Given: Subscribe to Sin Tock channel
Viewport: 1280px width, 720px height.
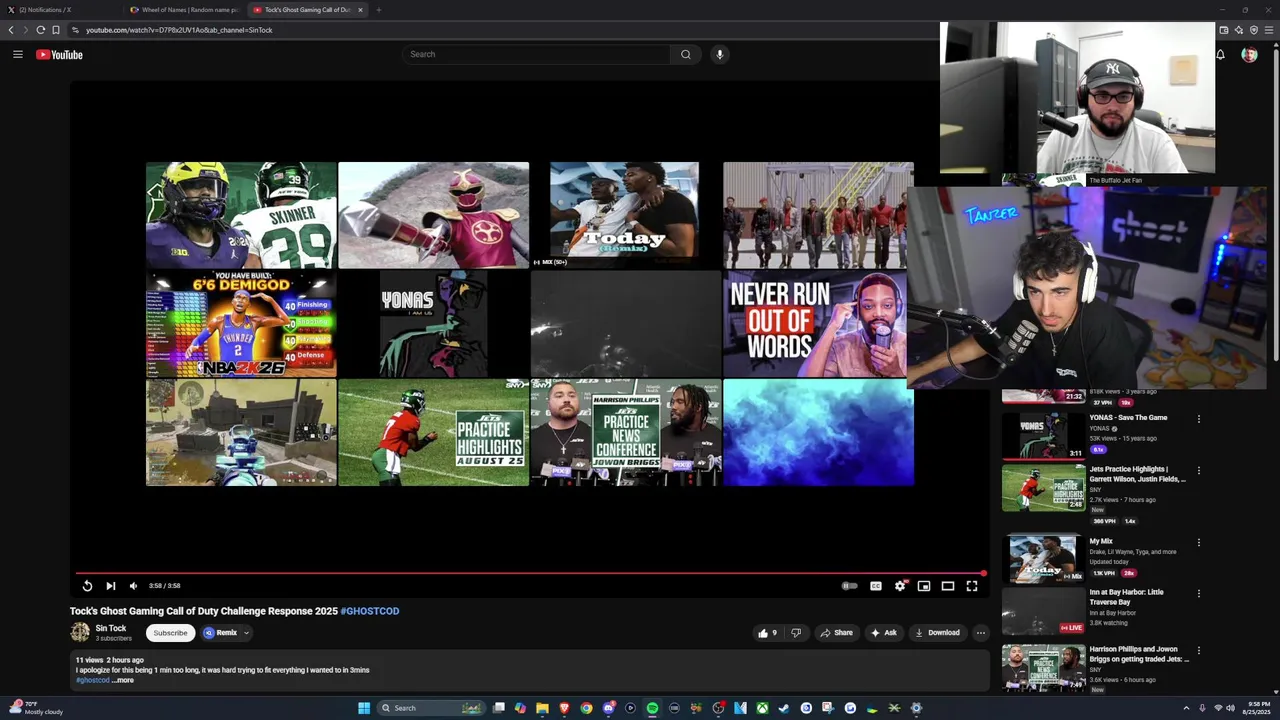Looking at the screenshot, I should (x=170, y=633).
